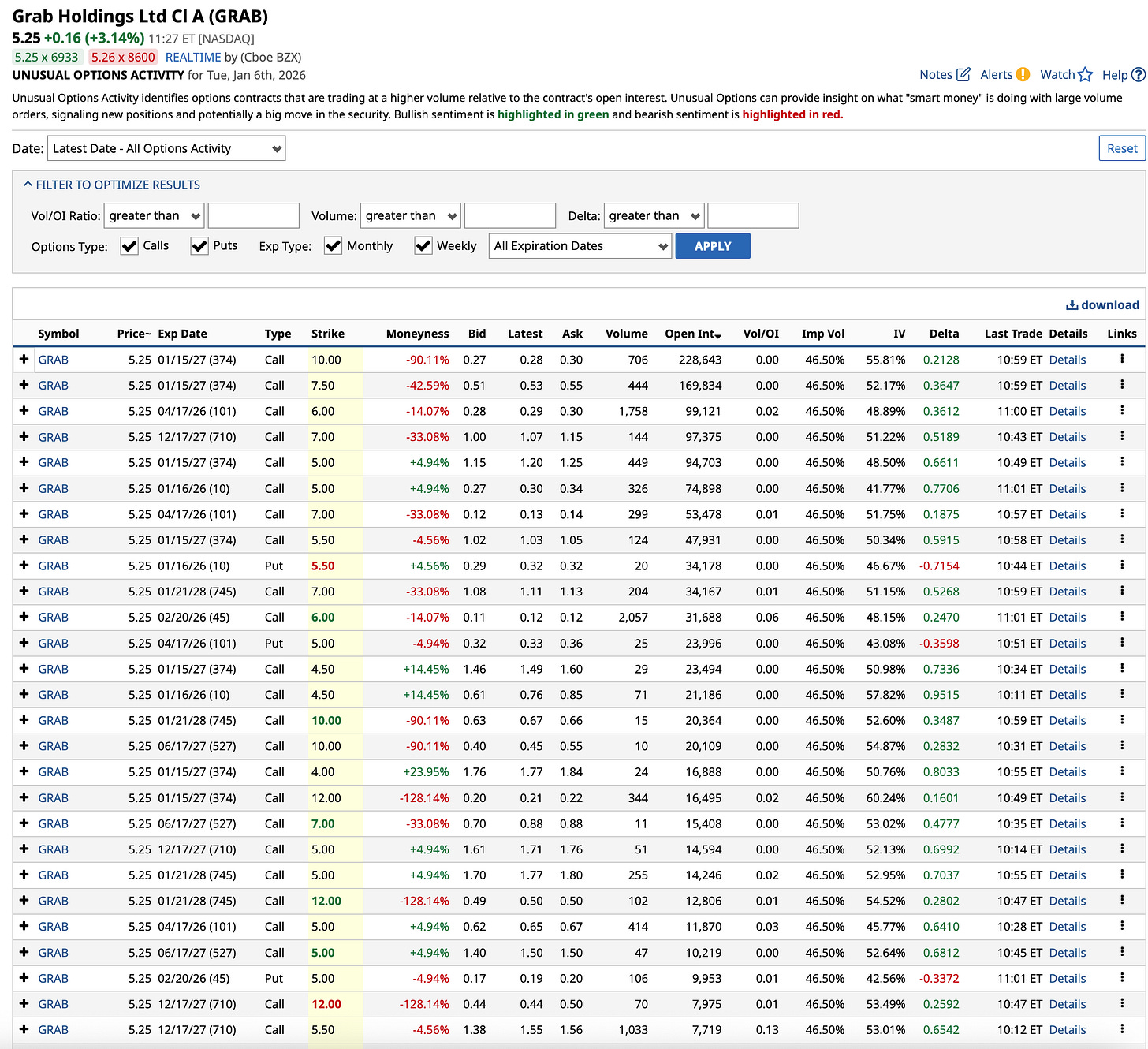This screenshot has height=1049, width=1148.
Task: Expand row with open interest 169,834
Action: (24, 385)
